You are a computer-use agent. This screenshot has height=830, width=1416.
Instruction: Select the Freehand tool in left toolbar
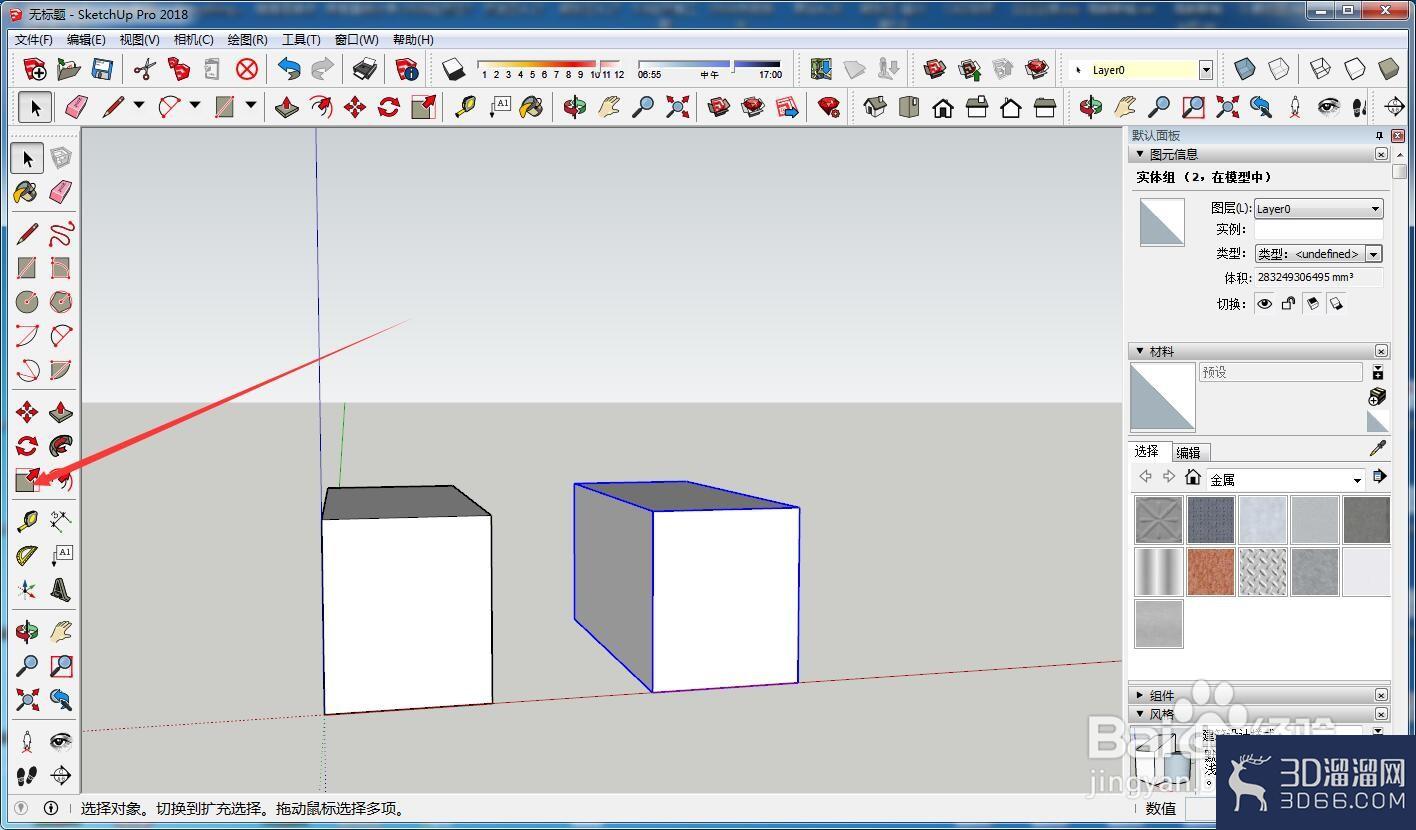tap(61, 234)
